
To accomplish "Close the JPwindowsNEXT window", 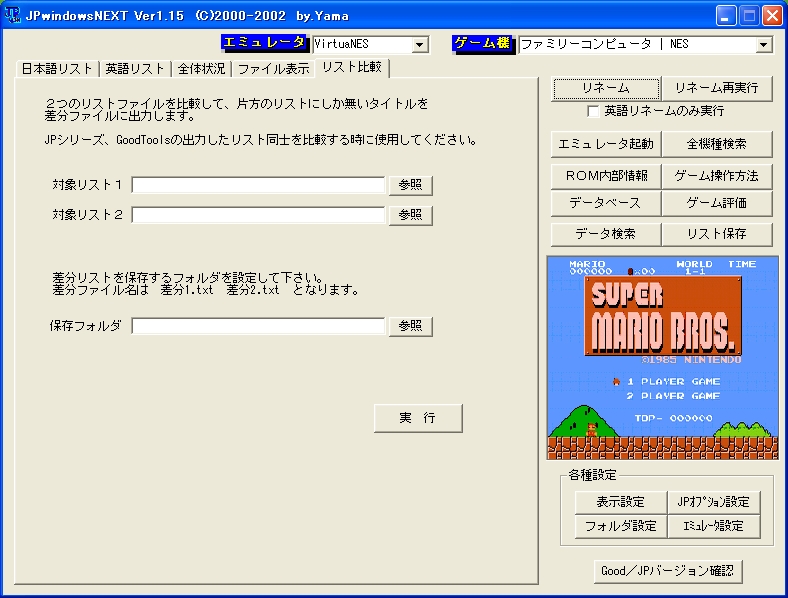I will click(772, 16).
